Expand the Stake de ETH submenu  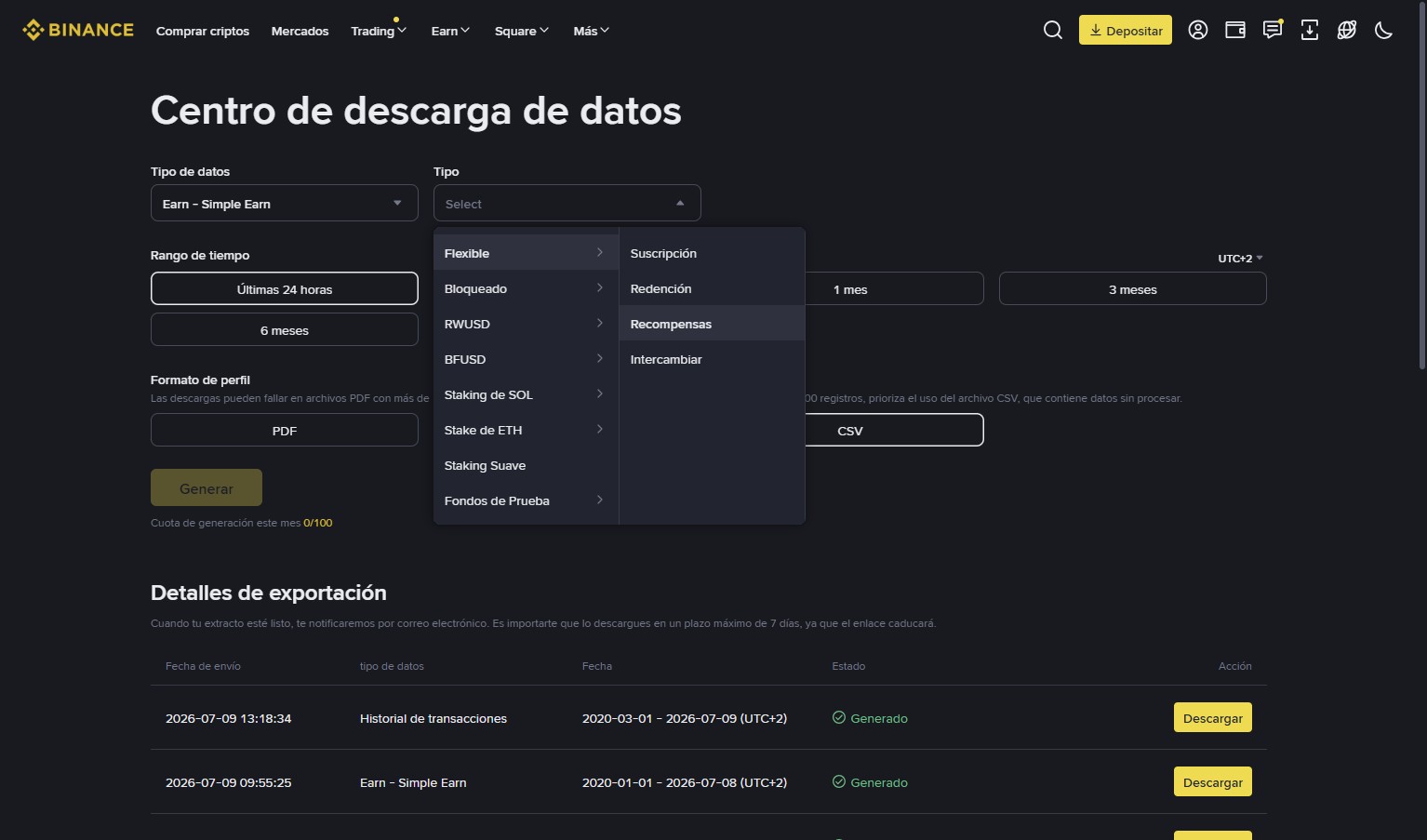pyautogui.click(x=526, y=430)
